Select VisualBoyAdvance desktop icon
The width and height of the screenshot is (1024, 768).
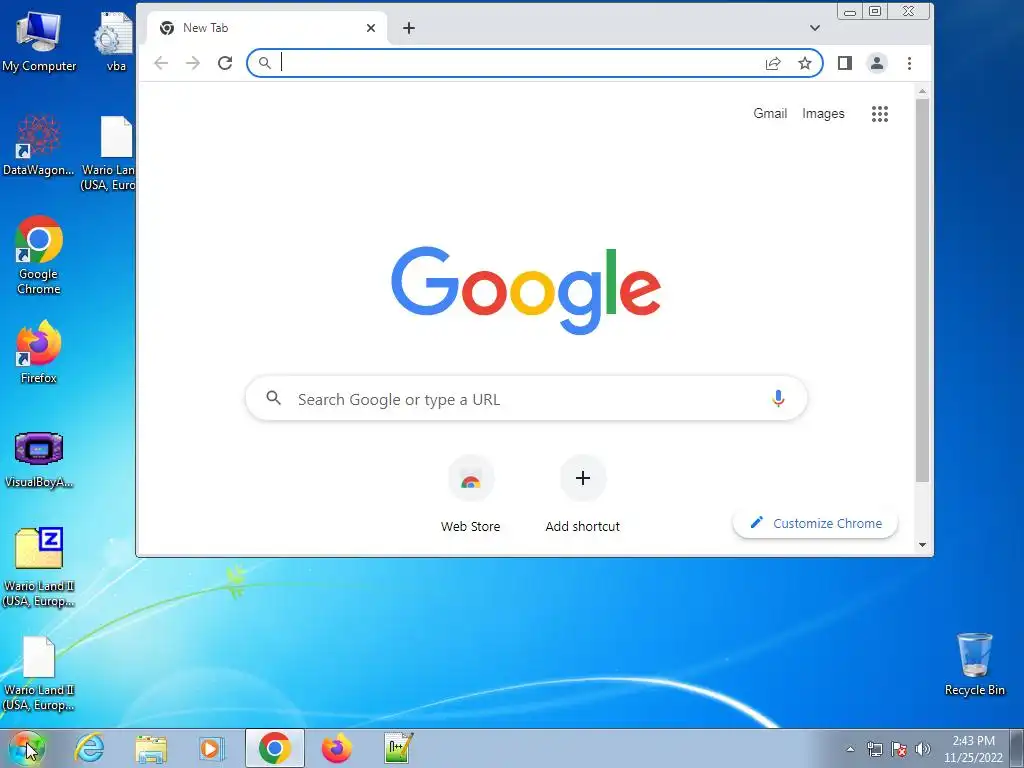(x=39, y=459)
